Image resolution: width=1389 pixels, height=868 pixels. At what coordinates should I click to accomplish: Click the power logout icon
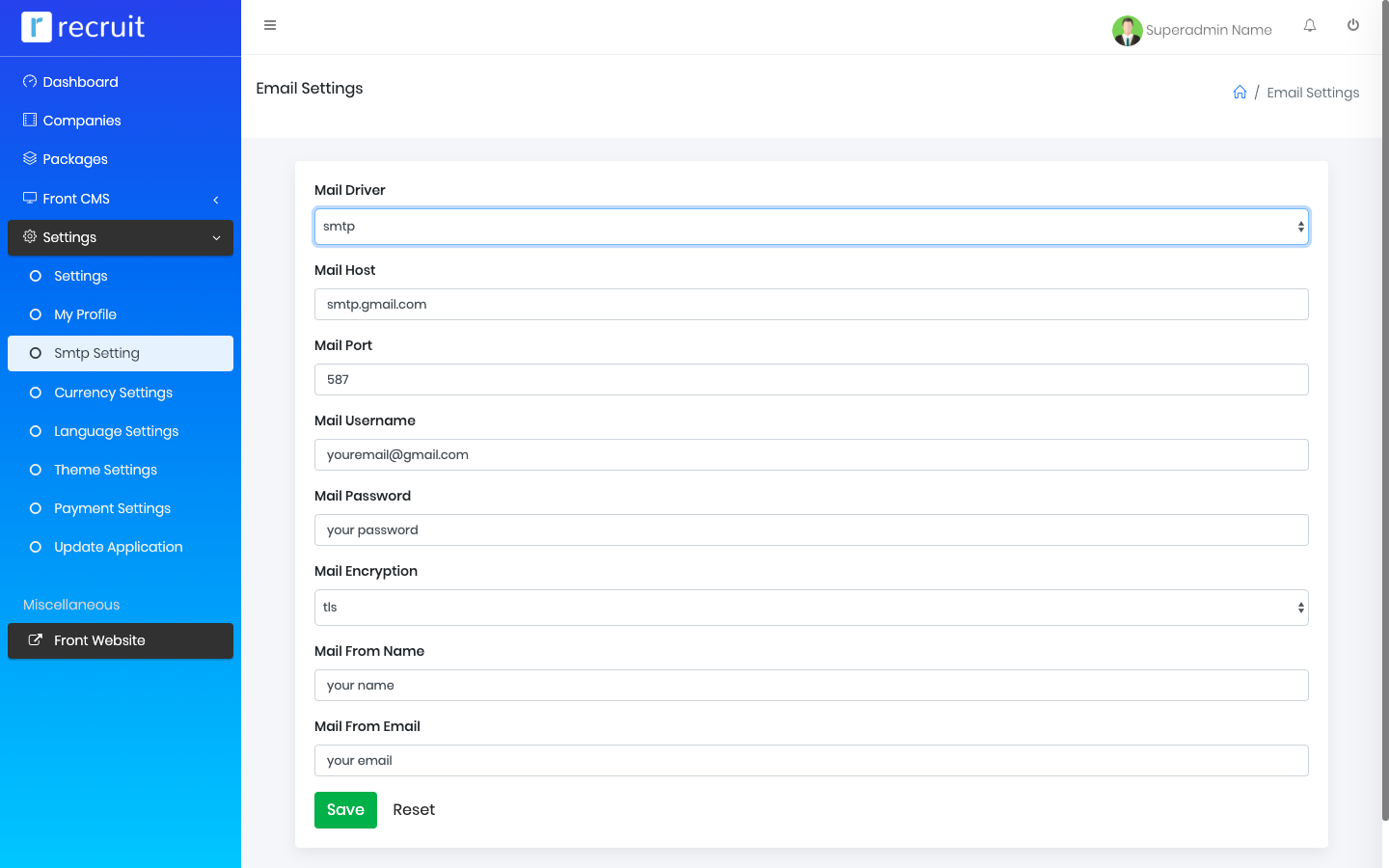coord(1353,26)
